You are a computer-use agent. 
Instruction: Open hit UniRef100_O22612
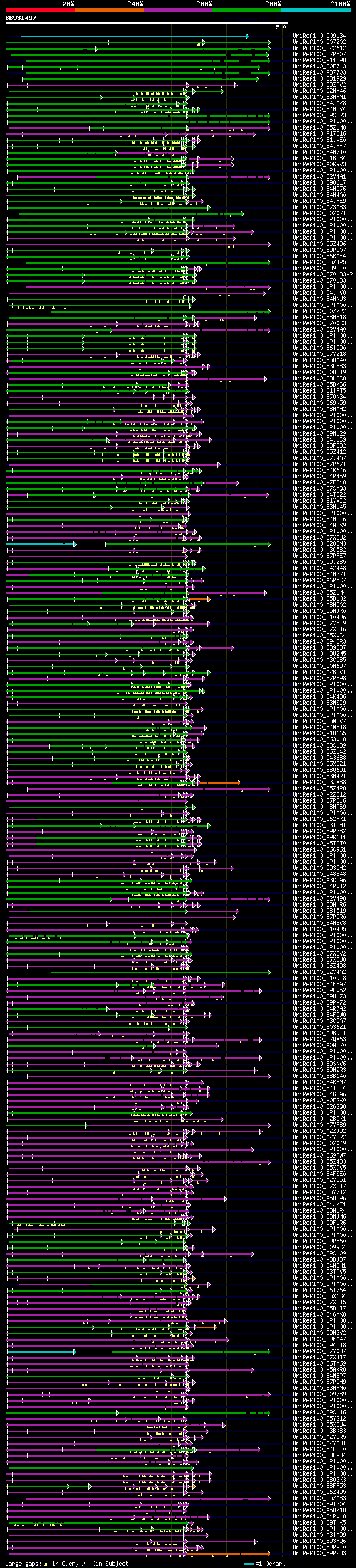[319, 49]
